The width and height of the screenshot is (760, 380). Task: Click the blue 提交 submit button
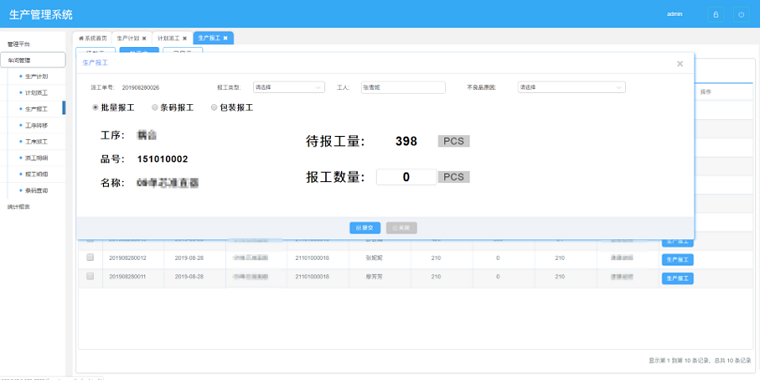[365, 228]
